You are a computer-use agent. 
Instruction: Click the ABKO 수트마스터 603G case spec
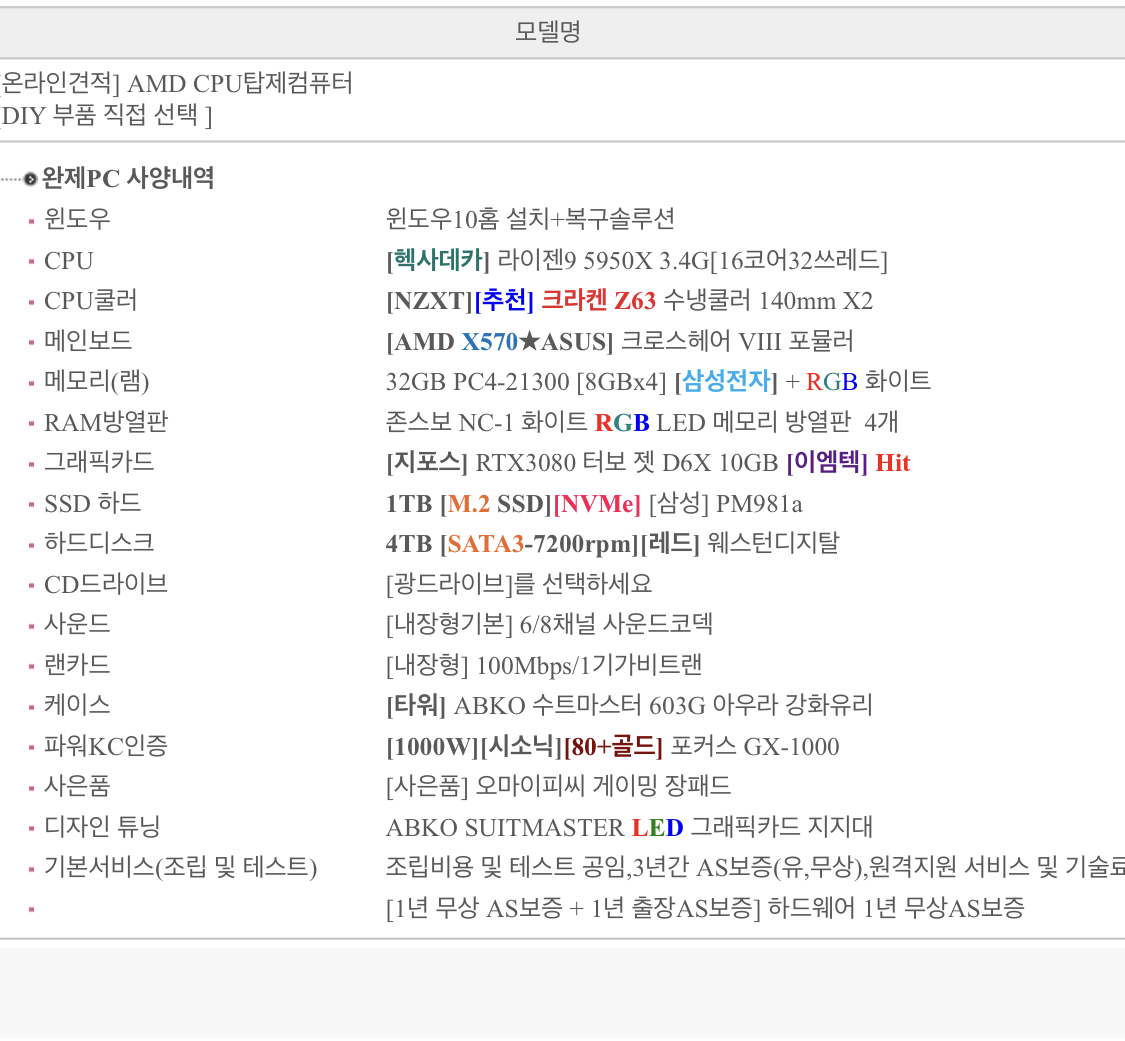click(x=629, y=705)
